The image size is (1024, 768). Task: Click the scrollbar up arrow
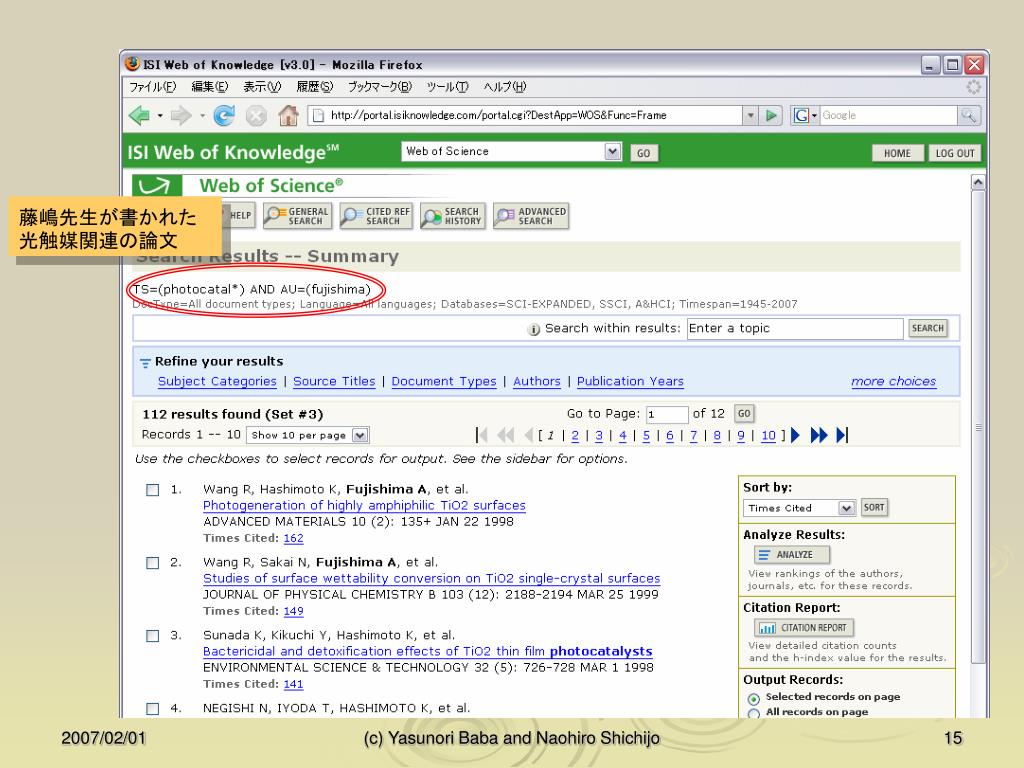tap(978, 183)
